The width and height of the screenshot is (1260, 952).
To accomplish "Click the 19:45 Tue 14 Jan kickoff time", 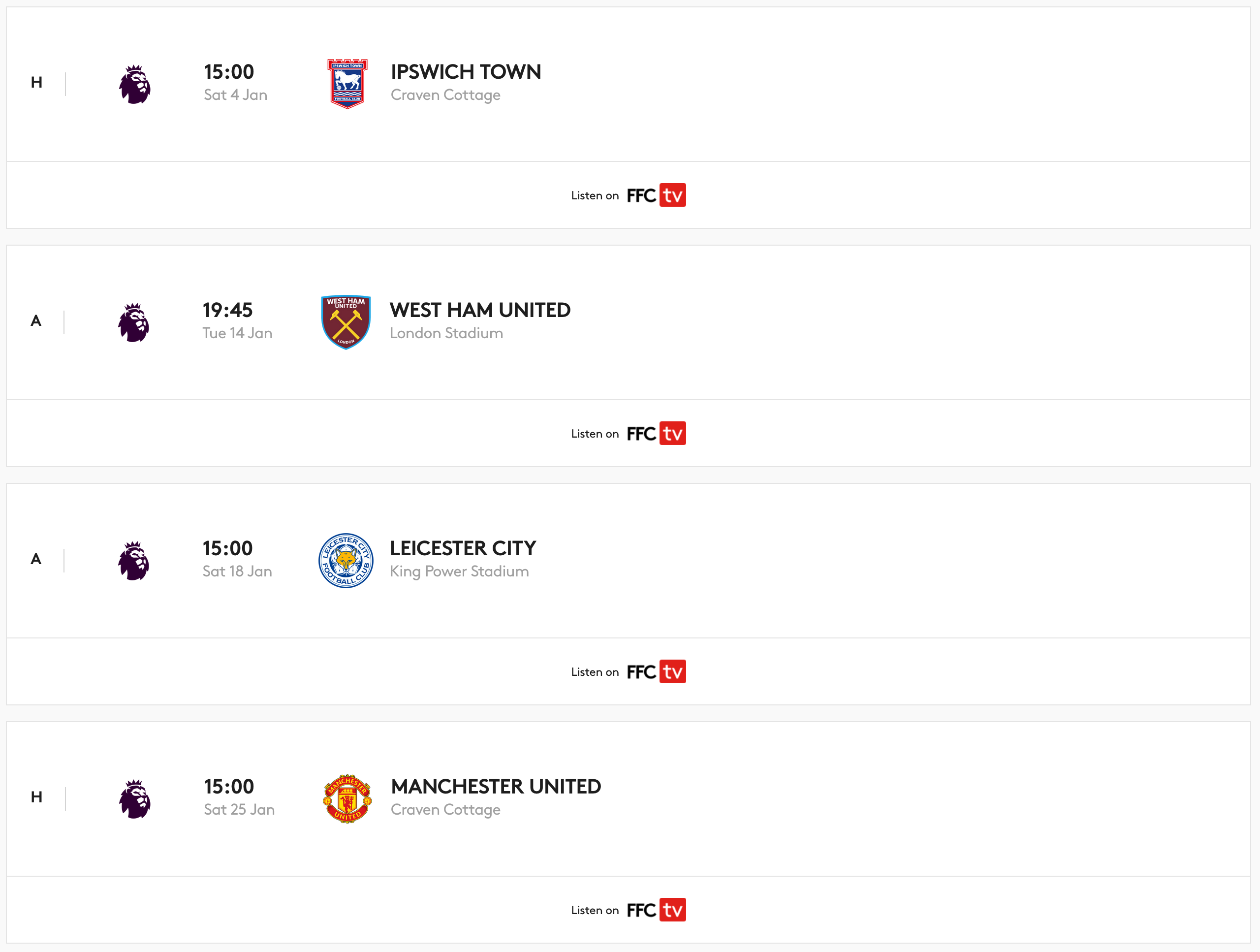I will point(238,321).
